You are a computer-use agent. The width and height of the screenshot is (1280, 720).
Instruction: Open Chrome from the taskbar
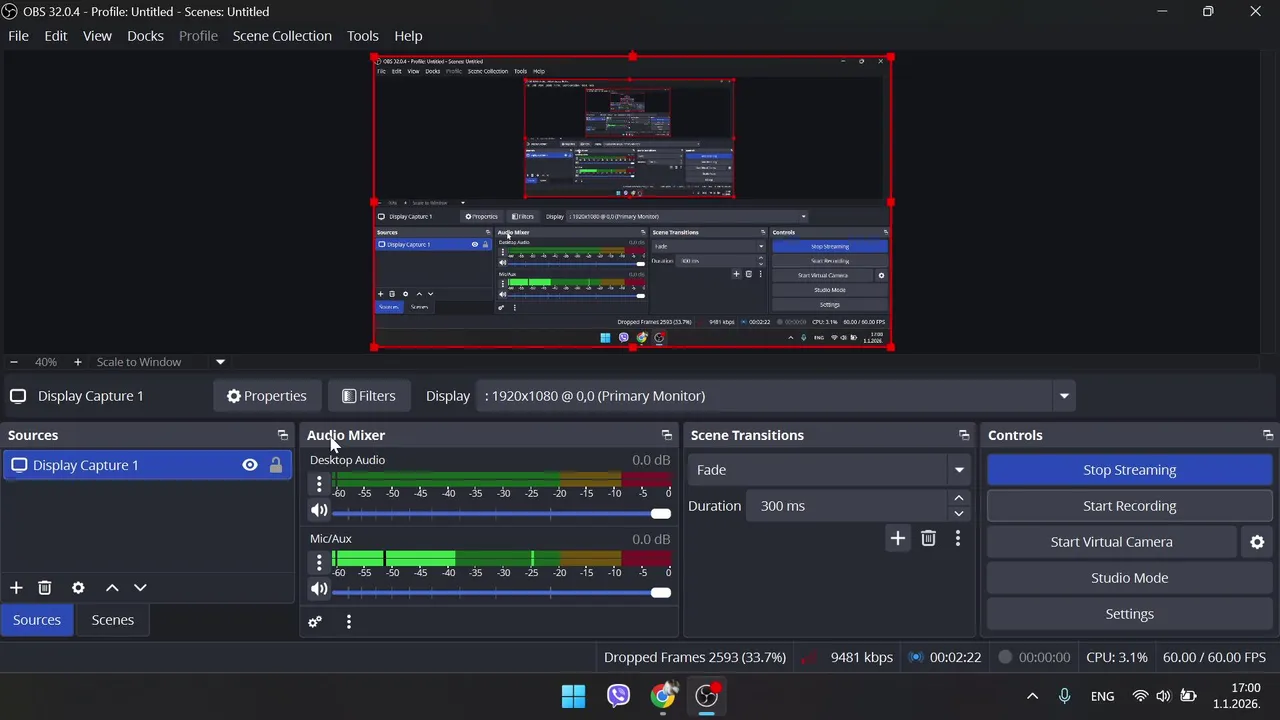coord(663,696)
